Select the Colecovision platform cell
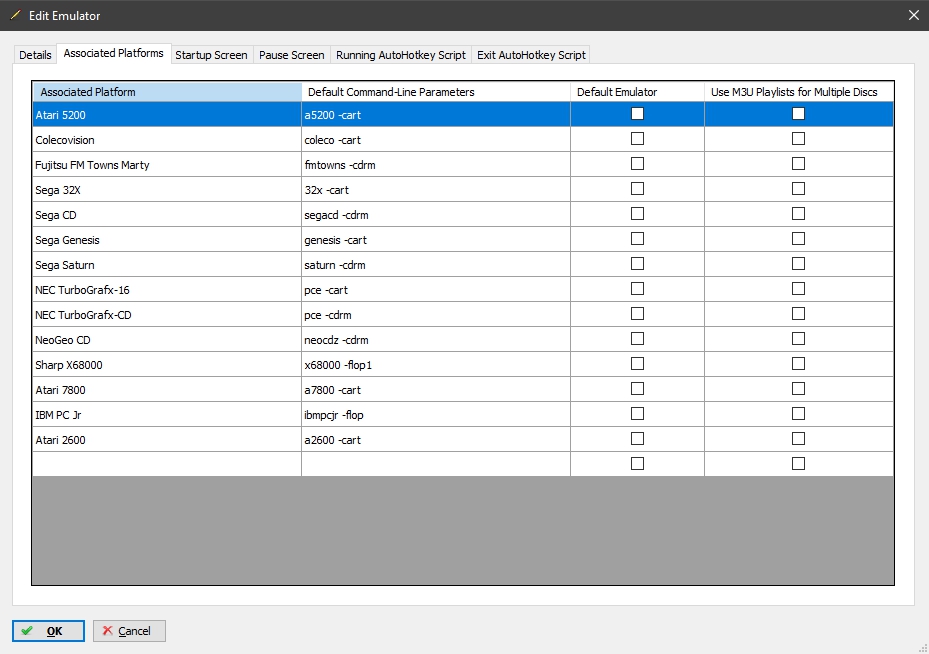The width and height of the screenshot is (929, 654). pos(167,139)
